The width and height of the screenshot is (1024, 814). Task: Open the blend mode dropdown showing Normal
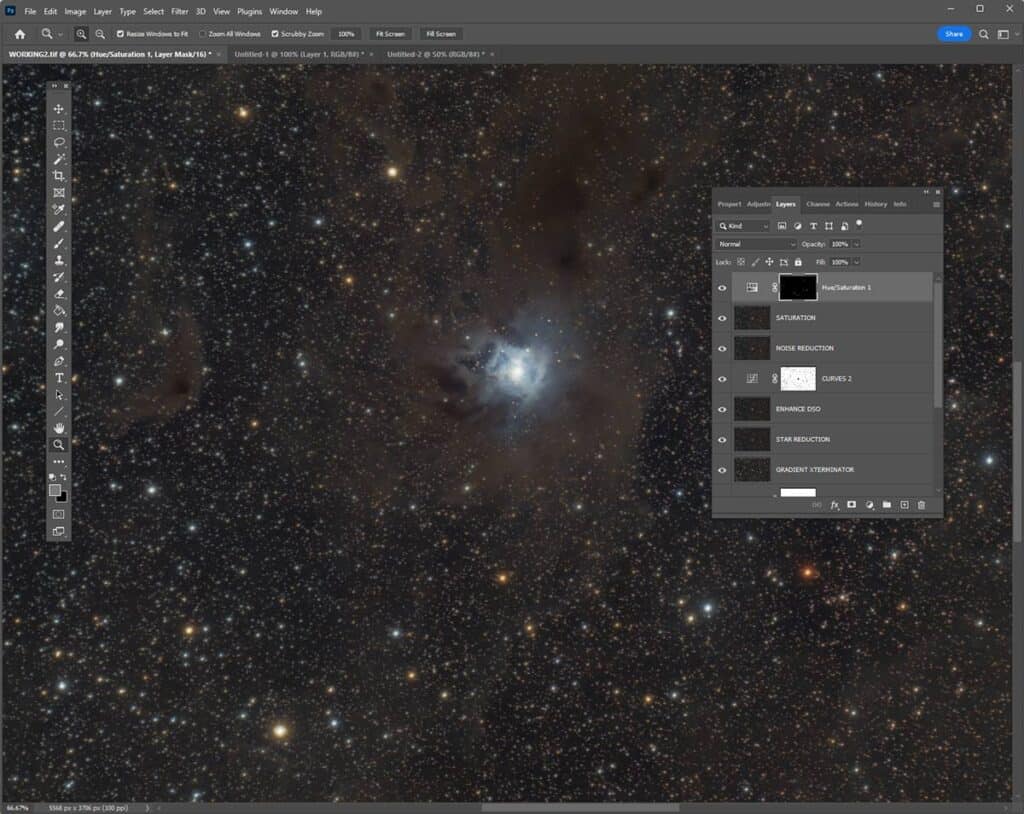click(757, 244)
